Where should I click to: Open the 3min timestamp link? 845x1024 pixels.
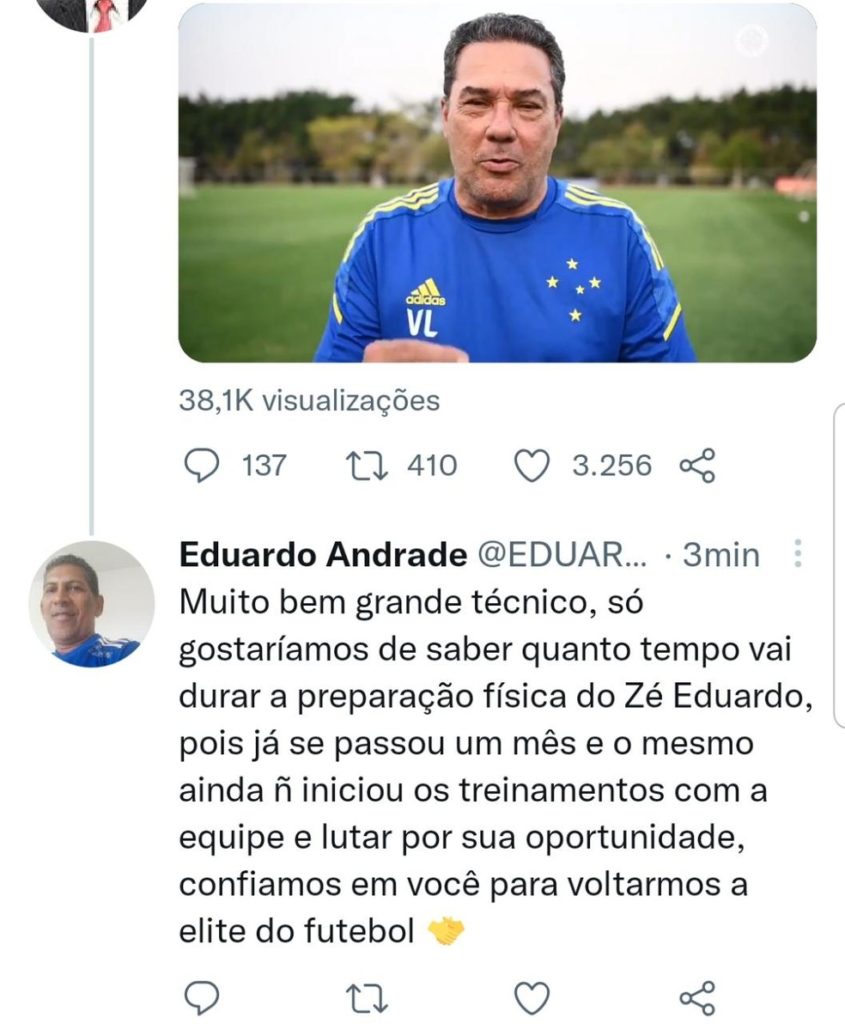[720, 555]
